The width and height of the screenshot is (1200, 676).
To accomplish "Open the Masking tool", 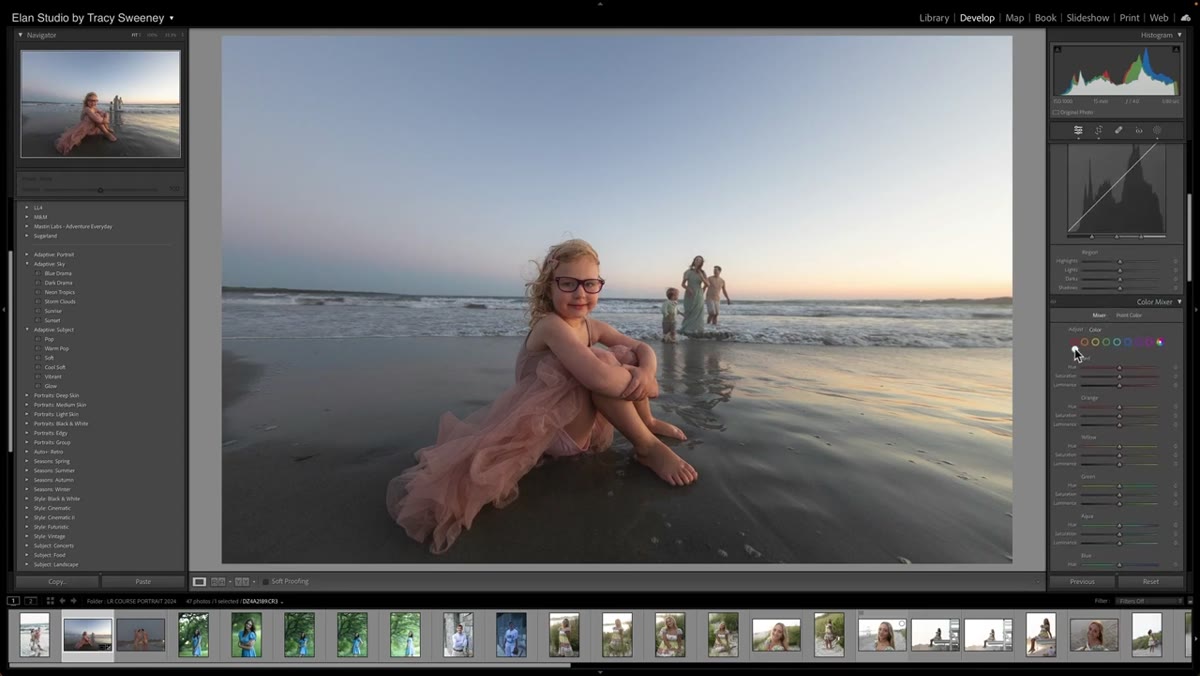I will click(1157, 130).
